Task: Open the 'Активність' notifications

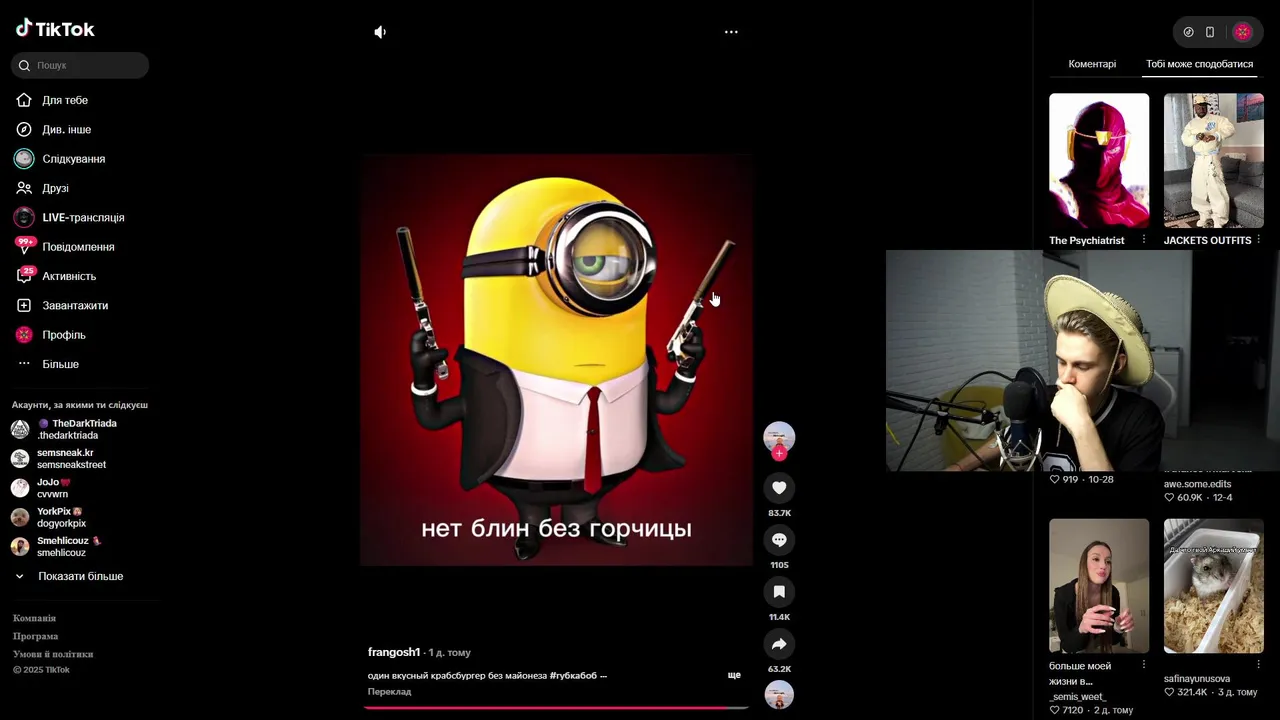Action: click(69, 276)
